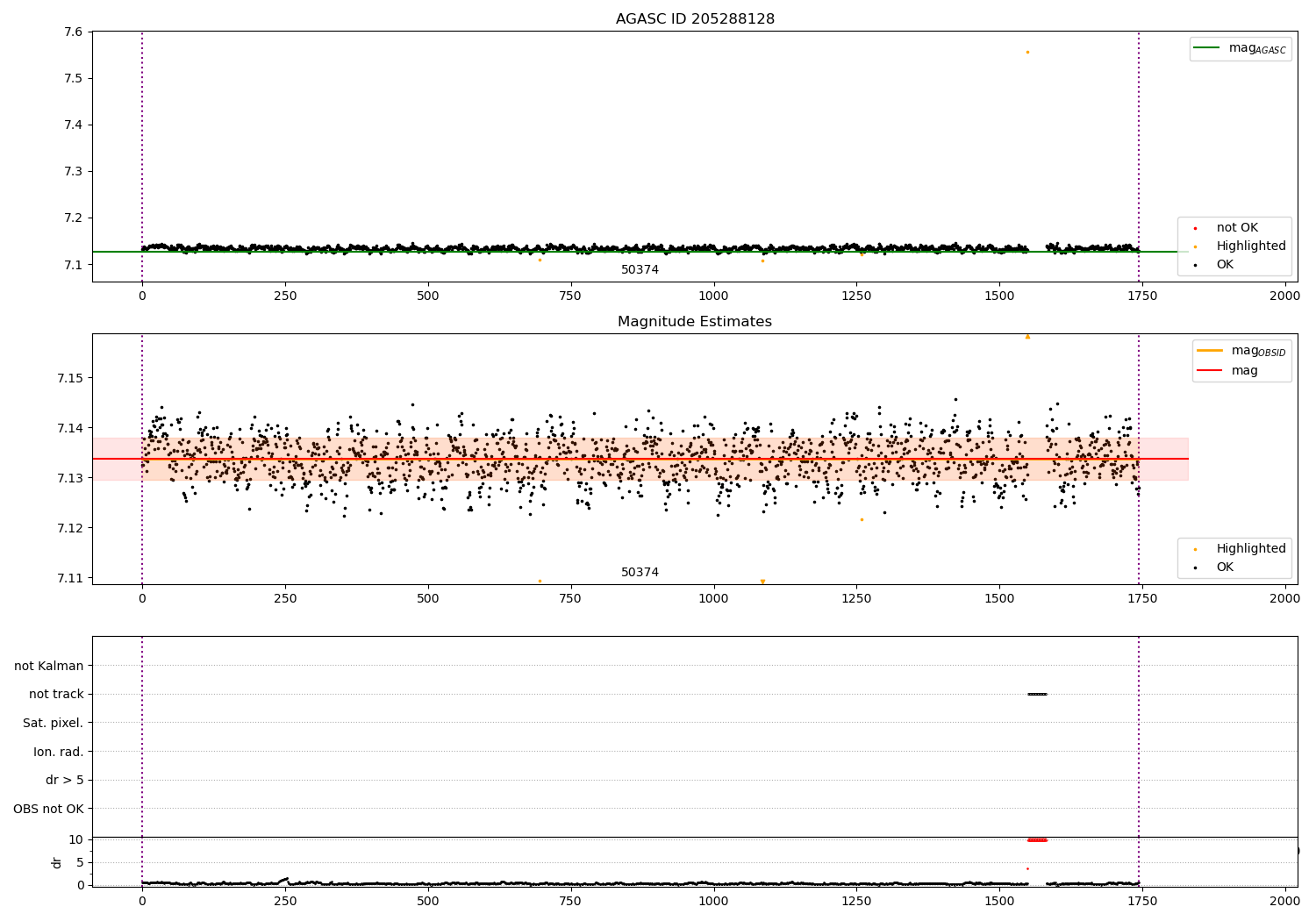The width and height of the screenshot is (1316, 921).
Task: Click the not Kalman axis label
Action: tap(49, 666)
